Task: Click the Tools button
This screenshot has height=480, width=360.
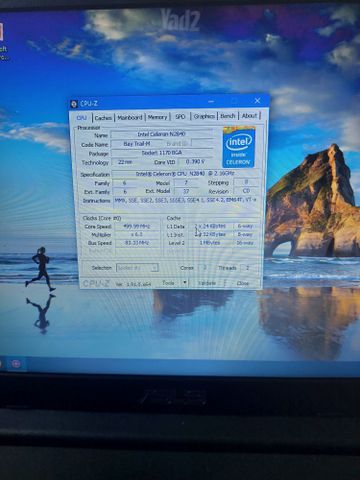Action: (x=169, y=283)
